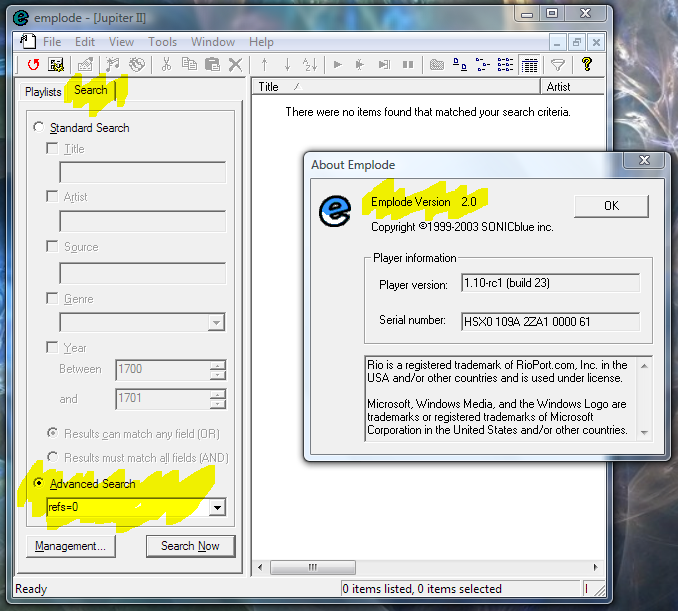This screenshot has height=611, width=678.
Task: Choose Results must match all fields (AND)
Action: click(52, 457)
